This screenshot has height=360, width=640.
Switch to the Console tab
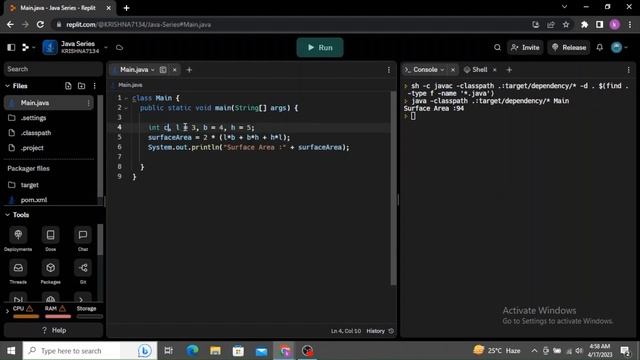(424, 70)
